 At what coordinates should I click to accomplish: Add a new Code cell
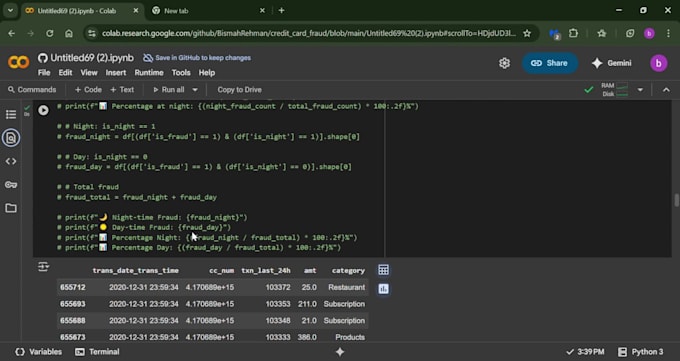click(88, 90)
